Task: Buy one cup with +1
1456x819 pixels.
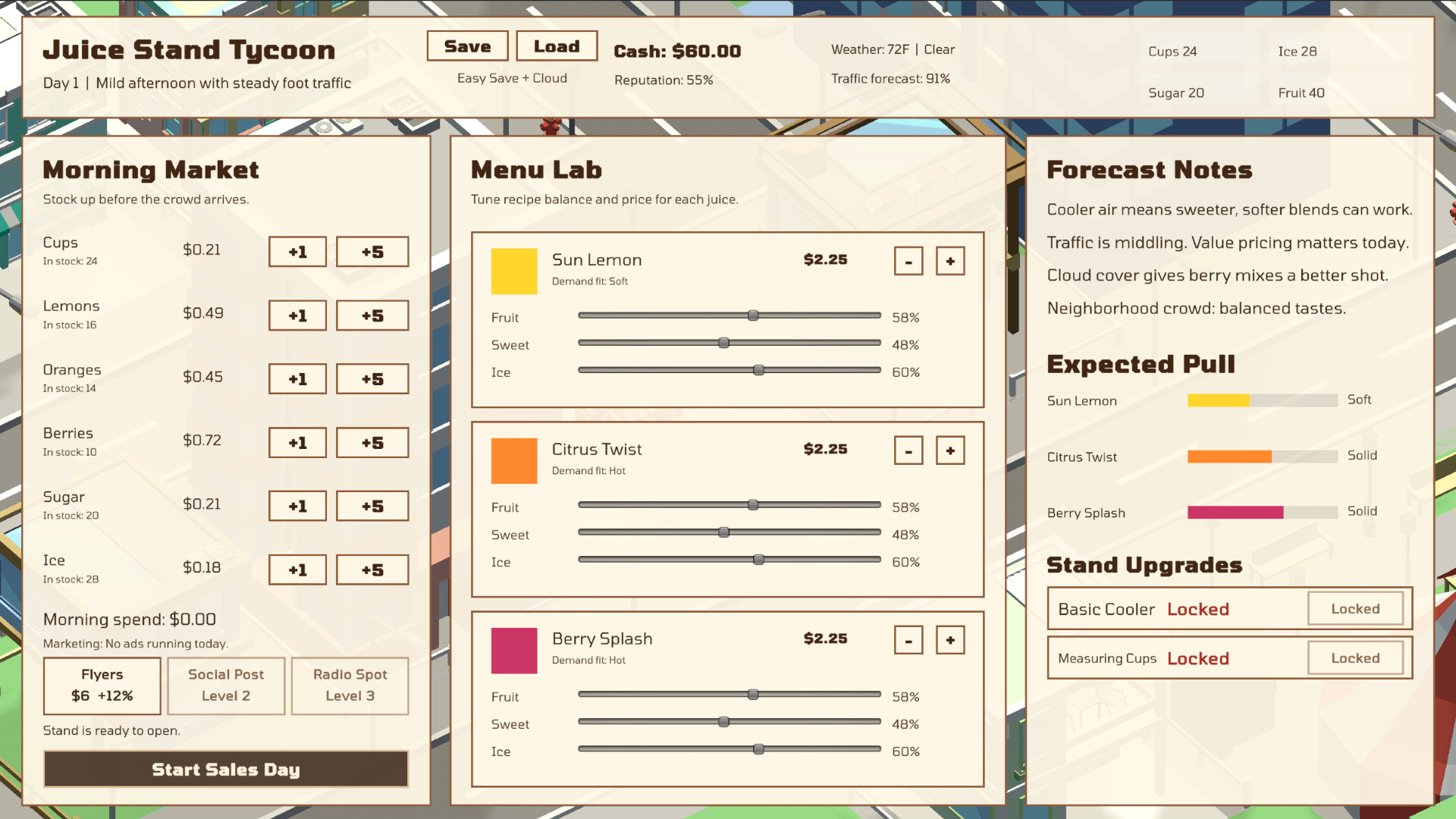Action: [x=297, y=252]
